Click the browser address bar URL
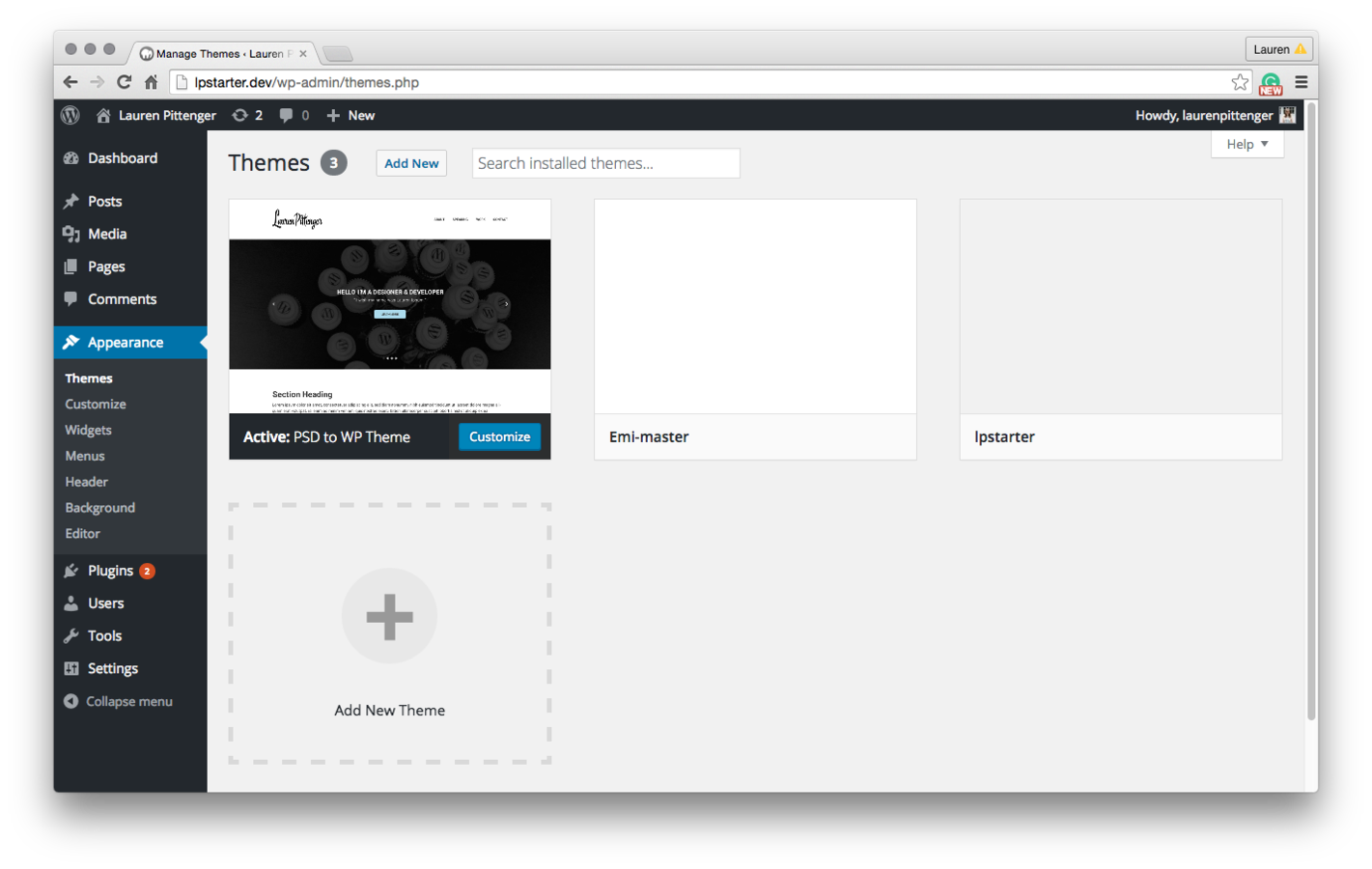1372x869 pixels. 306,82
